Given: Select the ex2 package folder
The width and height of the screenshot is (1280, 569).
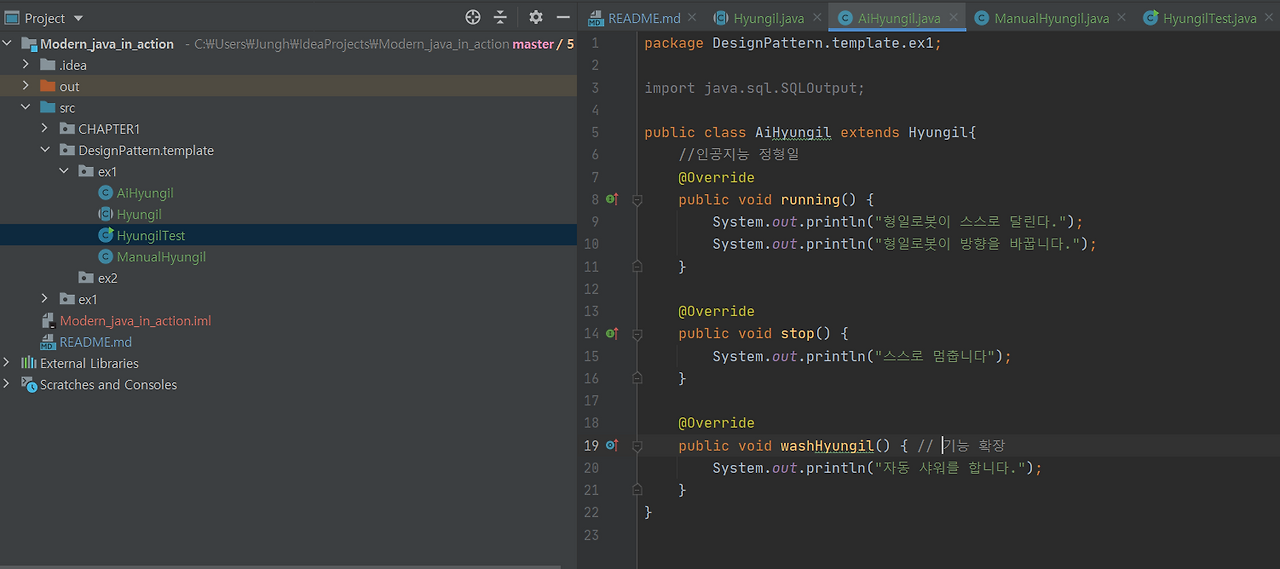Looking at the screenshot, I should click(107, 278).
